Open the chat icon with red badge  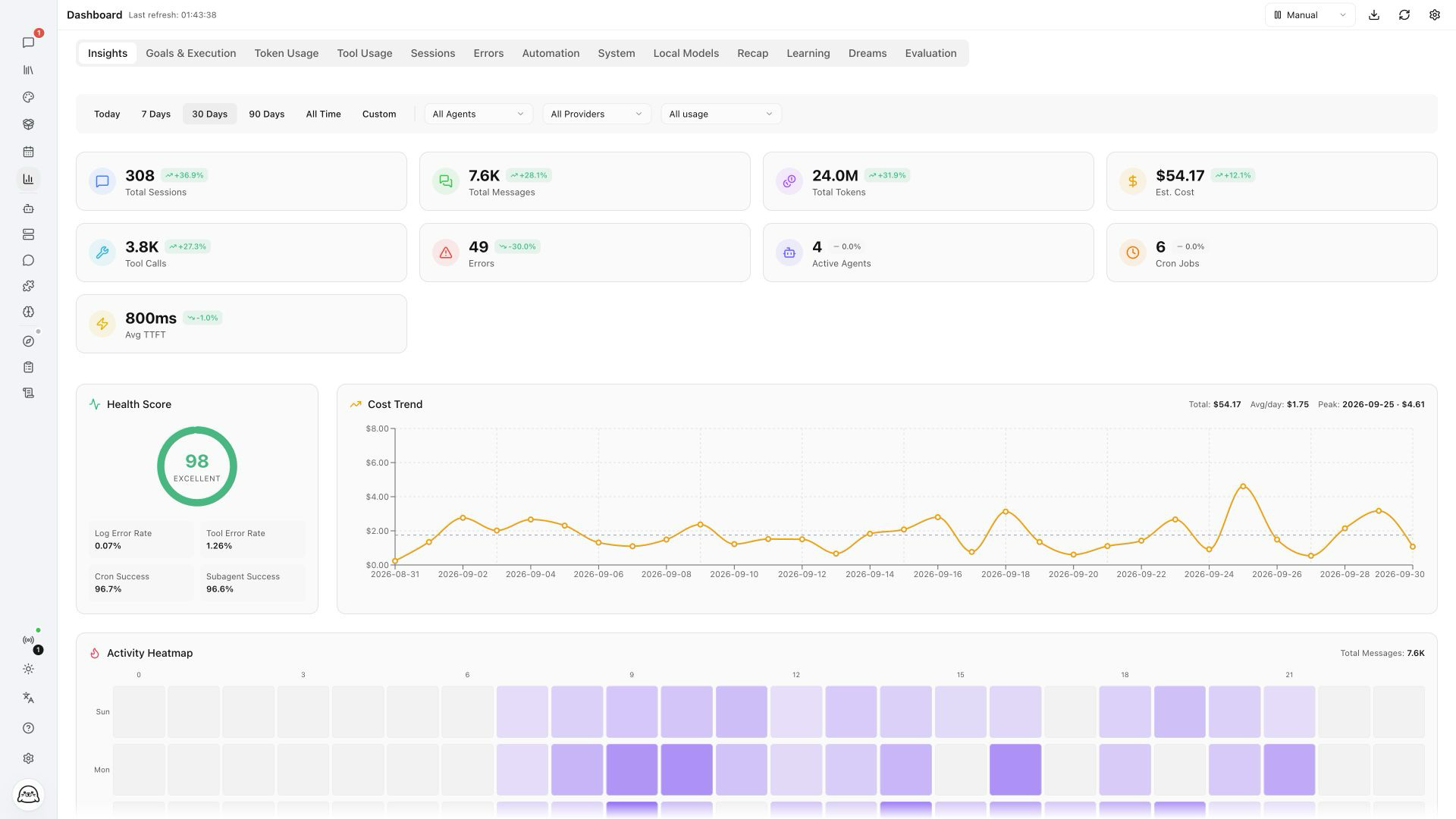point(29,42)
